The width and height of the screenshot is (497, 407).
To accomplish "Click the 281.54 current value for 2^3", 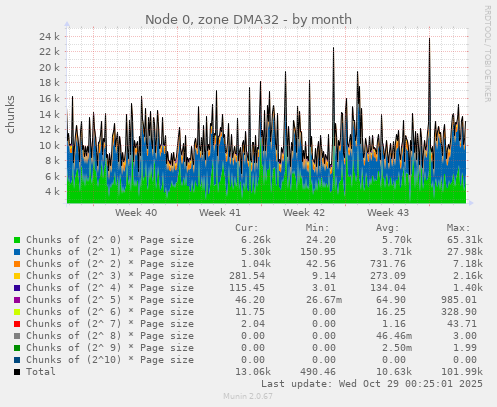I will (x=247, y=276).
